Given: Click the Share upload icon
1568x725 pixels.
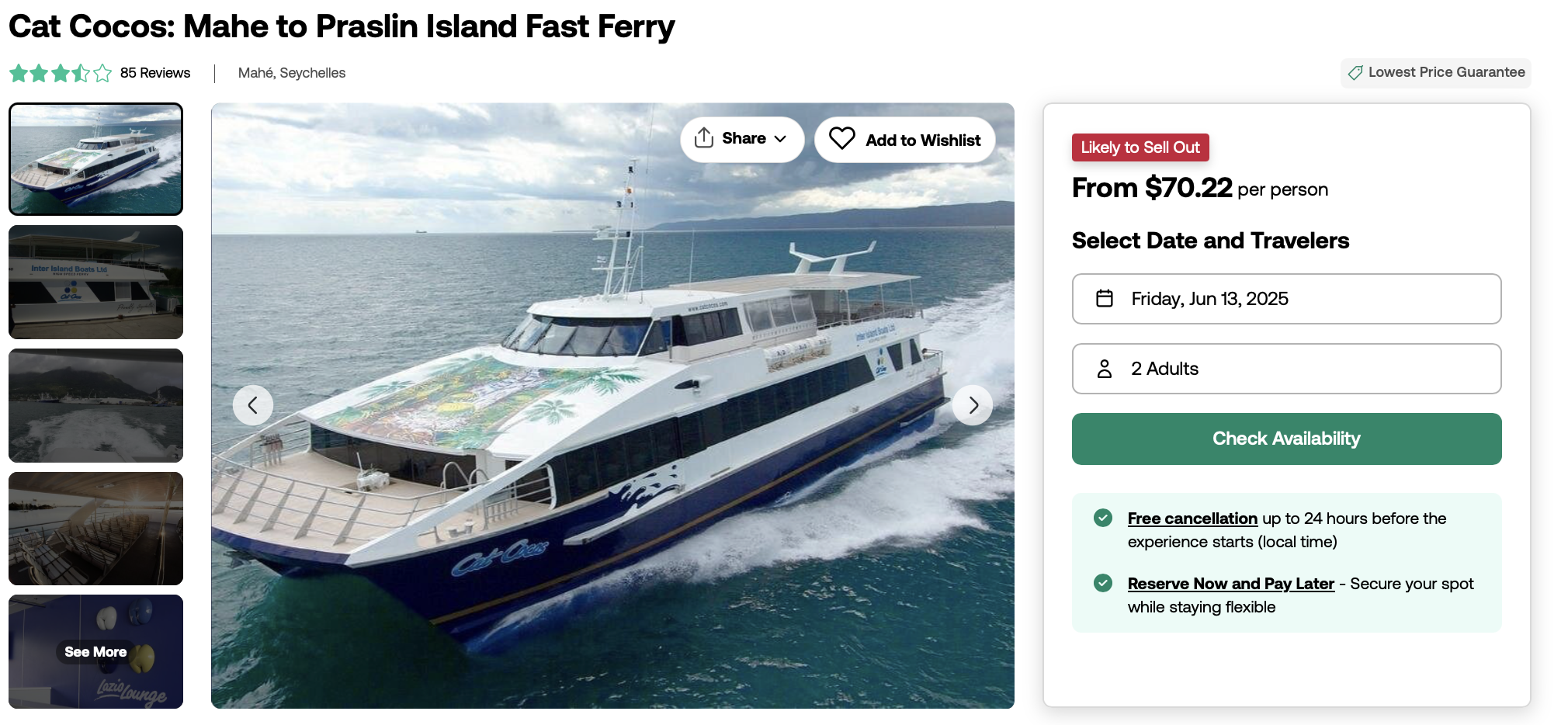Looking at the screenshot, I should pos(704,138).
